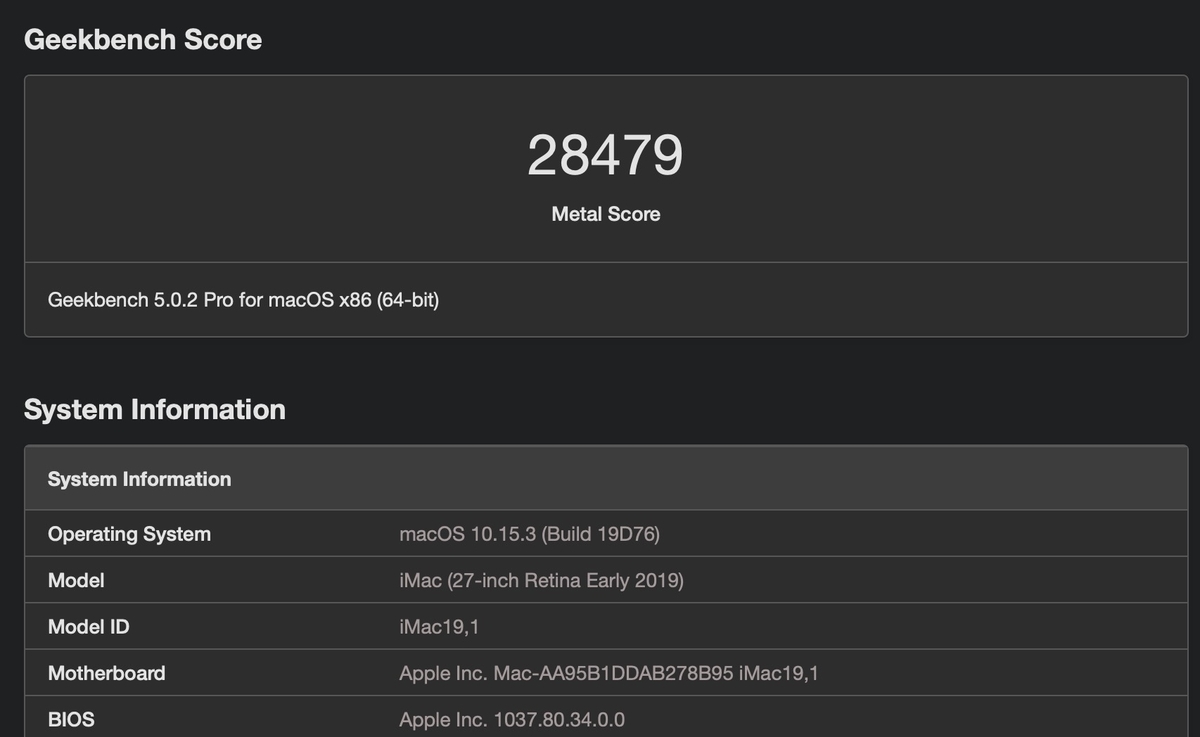This screenshot has width=1200, height=737.
Task: Click the Operating System row label
Action: pyautogui.click(x=129, y=534)
